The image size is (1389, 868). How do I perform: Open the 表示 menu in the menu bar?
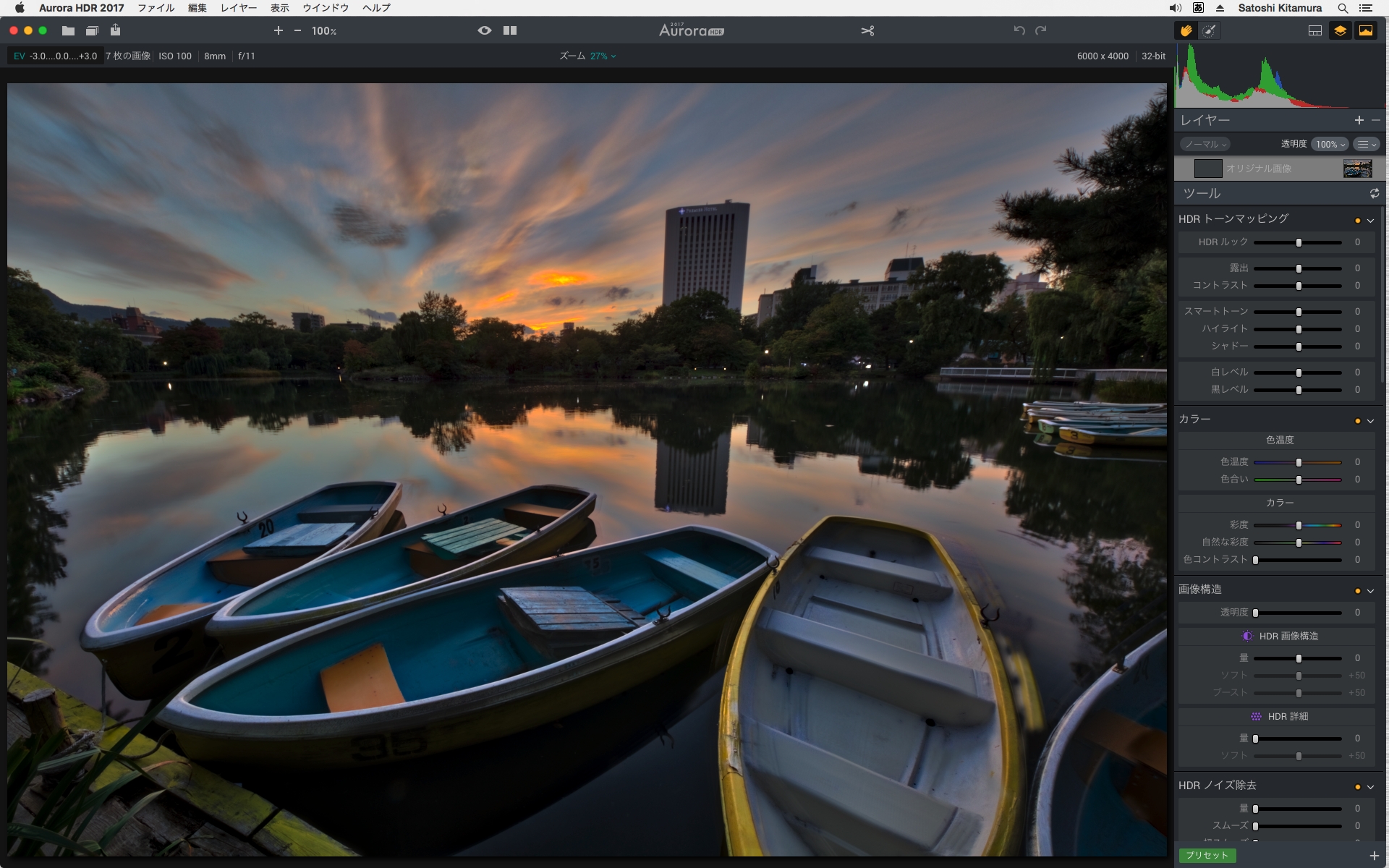tap(279, 8)
